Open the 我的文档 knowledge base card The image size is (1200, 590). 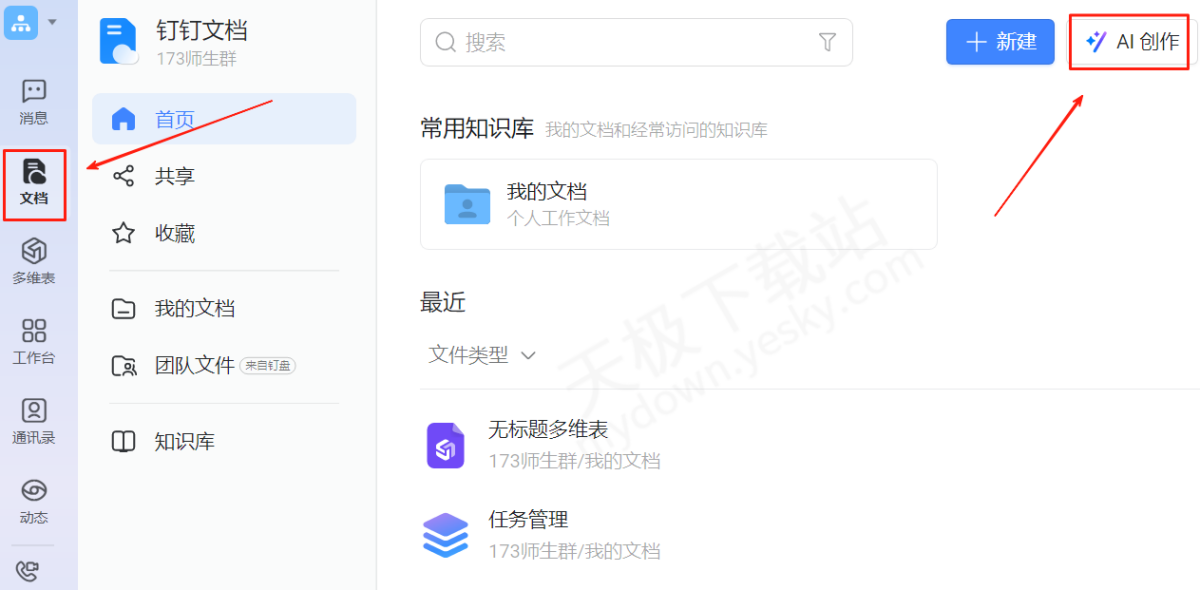pos(679,204)
